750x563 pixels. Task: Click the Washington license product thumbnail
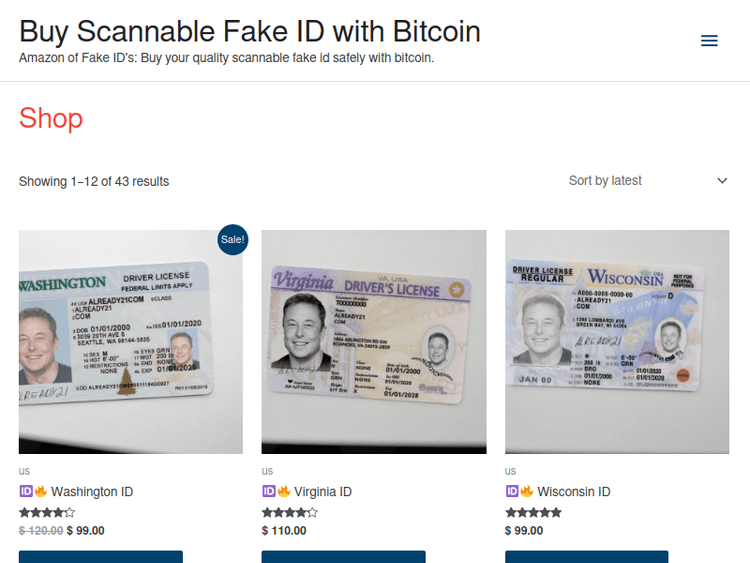click(131, 342)
